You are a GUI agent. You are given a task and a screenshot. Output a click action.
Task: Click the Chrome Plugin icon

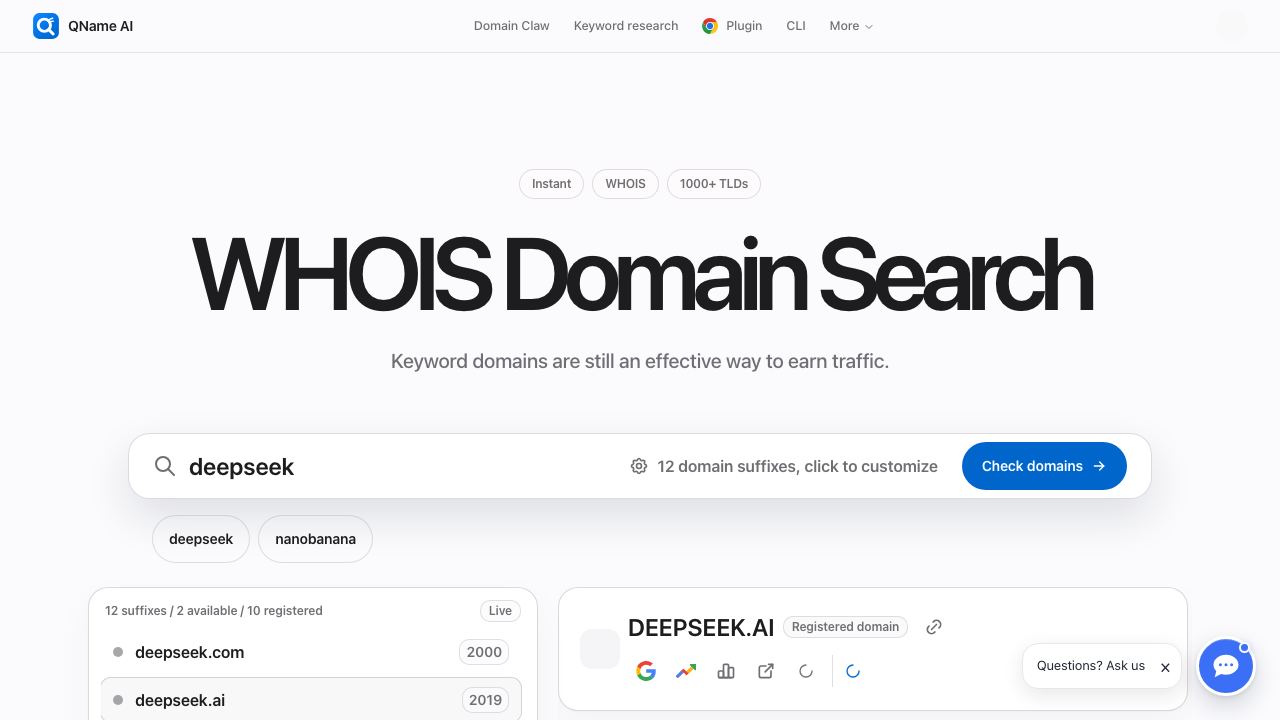click(x=710, y=26)
